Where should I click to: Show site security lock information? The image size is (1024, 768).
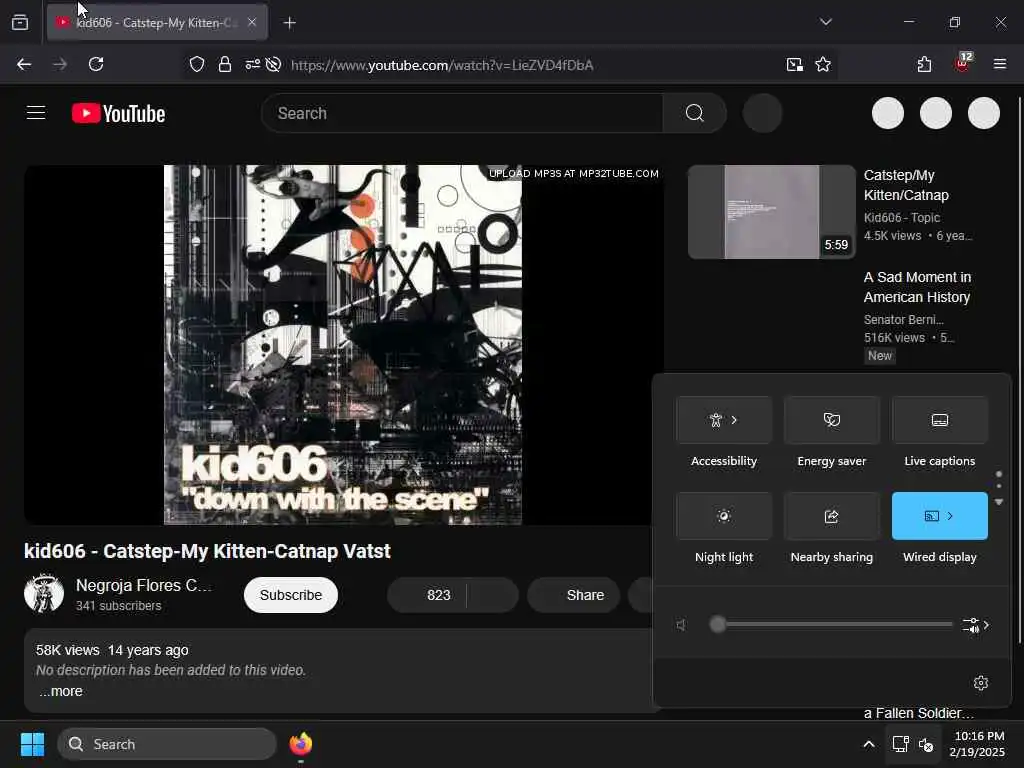point(225,64)
